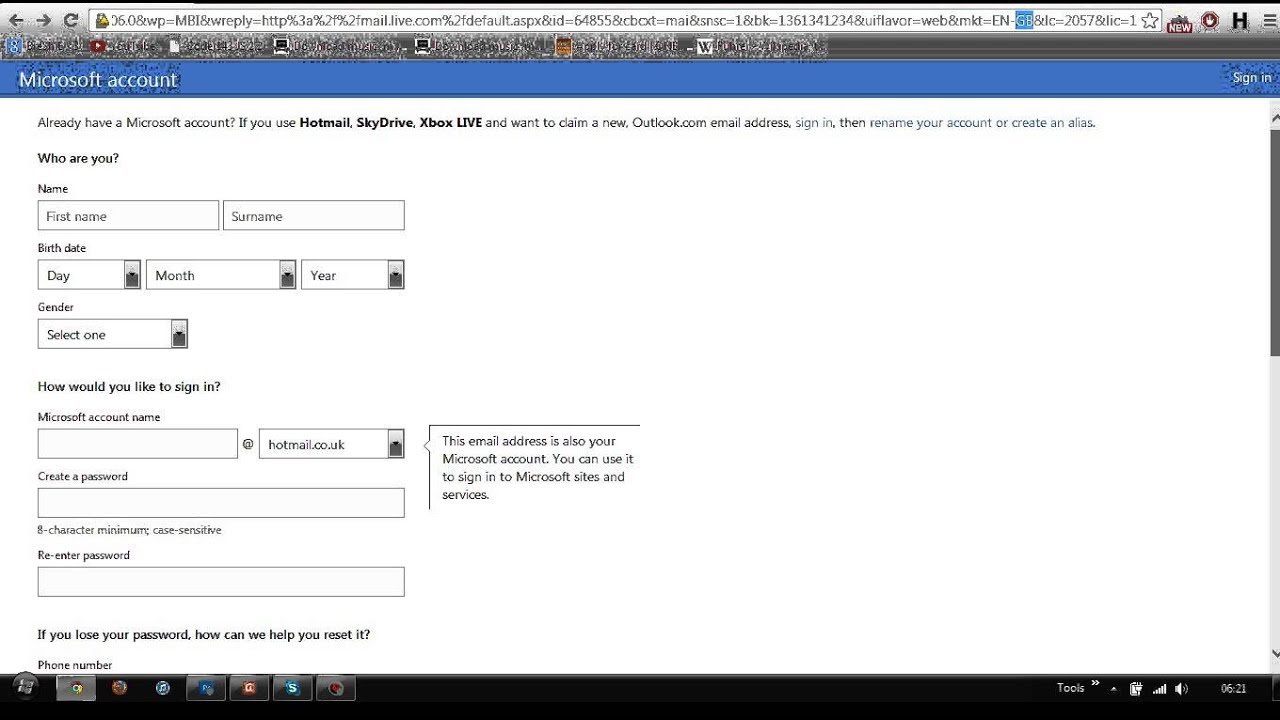Open the hotmail.co.uk domain dropdown

point(332,444)
